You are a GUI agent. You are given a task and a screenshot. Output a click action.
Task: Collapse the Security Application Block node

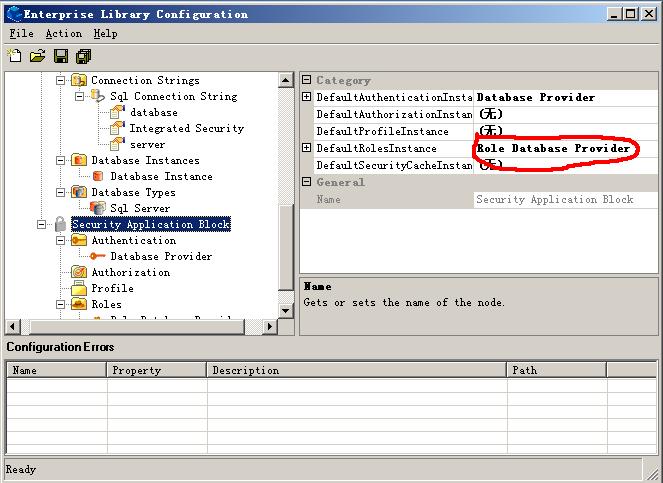[41, 224]
